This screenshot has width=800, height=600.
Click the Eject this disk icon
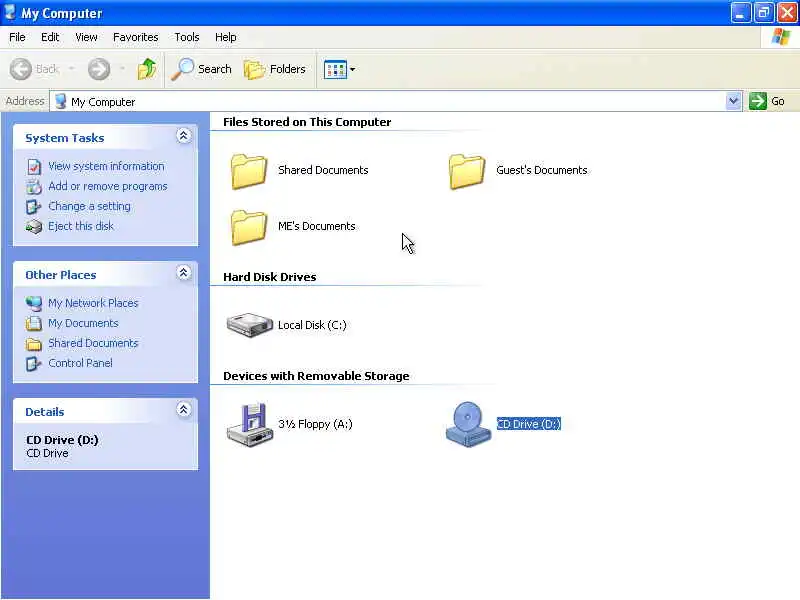34,227
